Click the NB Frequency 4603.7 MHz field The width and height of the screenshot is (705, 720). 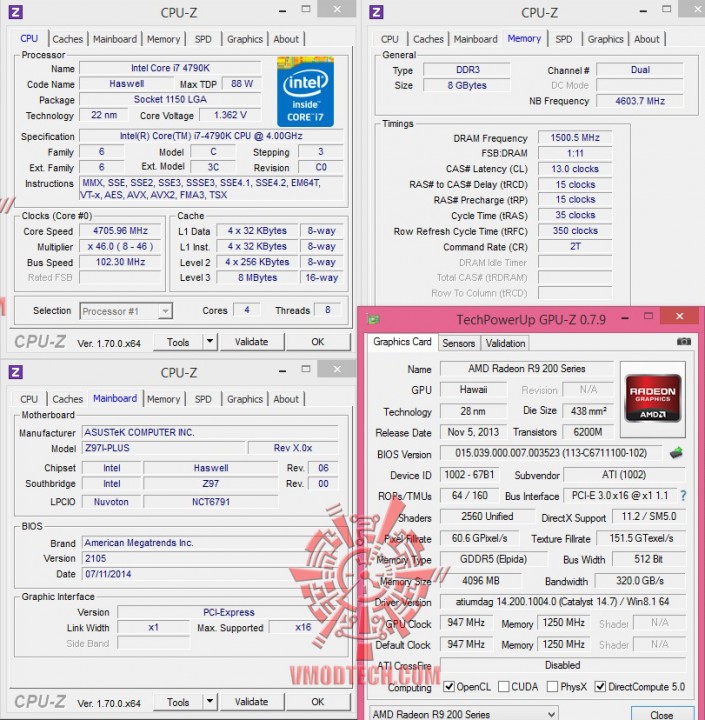click(x=640, y=101)
